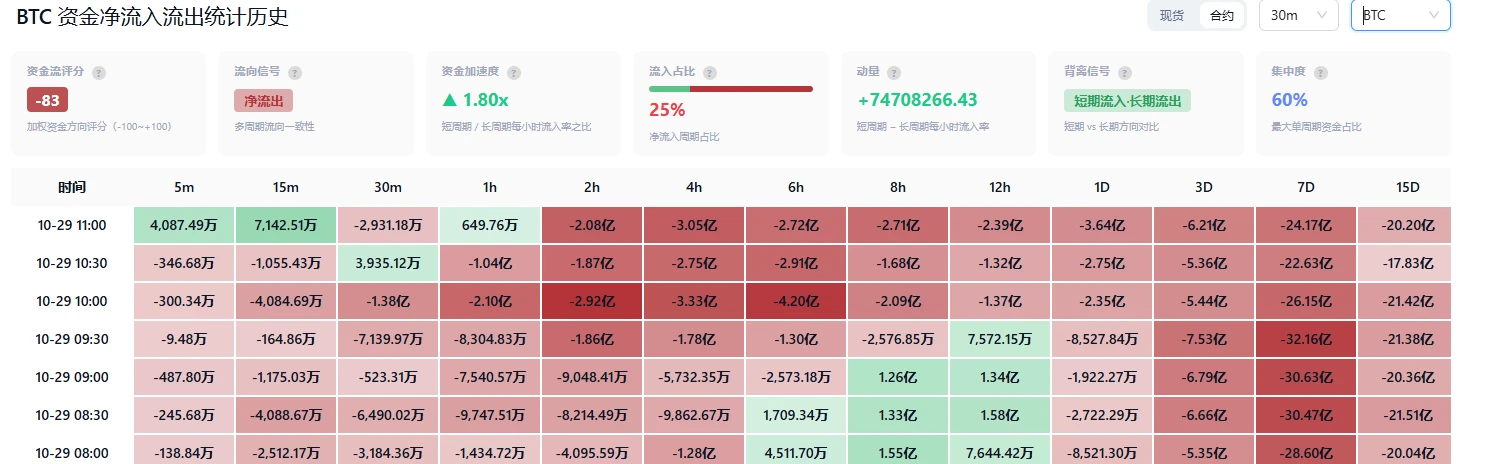This screenshot has width=1506, height=464.
Task: Click help icon next to 资金流评分
Action: (x=99, y=73)
